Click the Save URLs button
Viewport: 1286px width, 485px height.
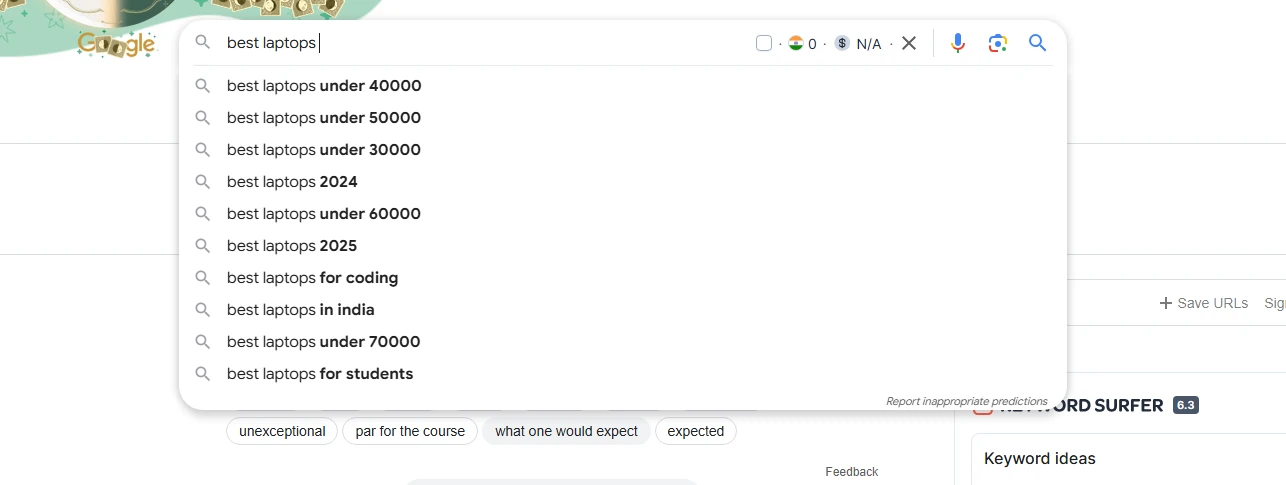point(1203,303)
